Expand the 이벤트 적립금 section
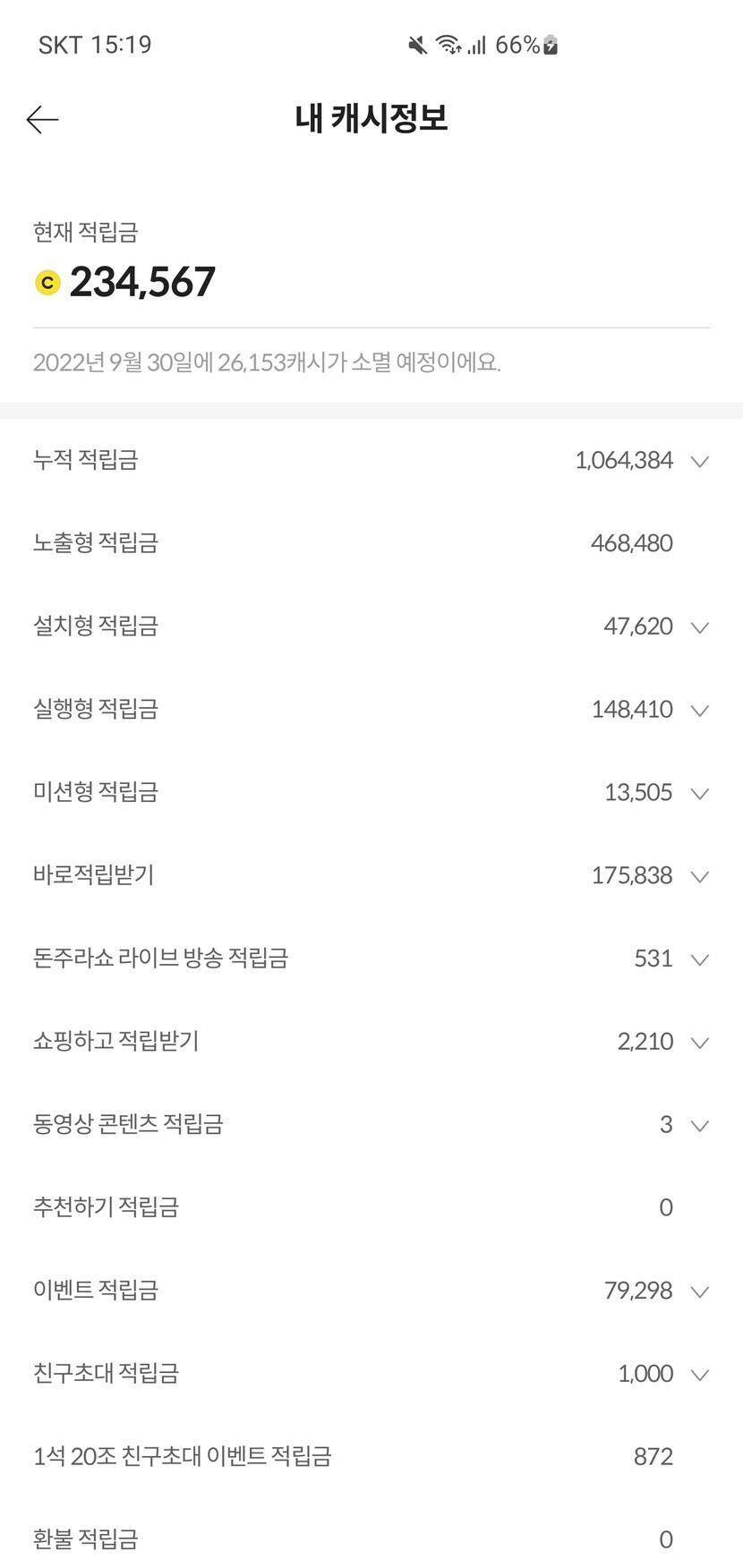743x1568 pixels. 700,1291
